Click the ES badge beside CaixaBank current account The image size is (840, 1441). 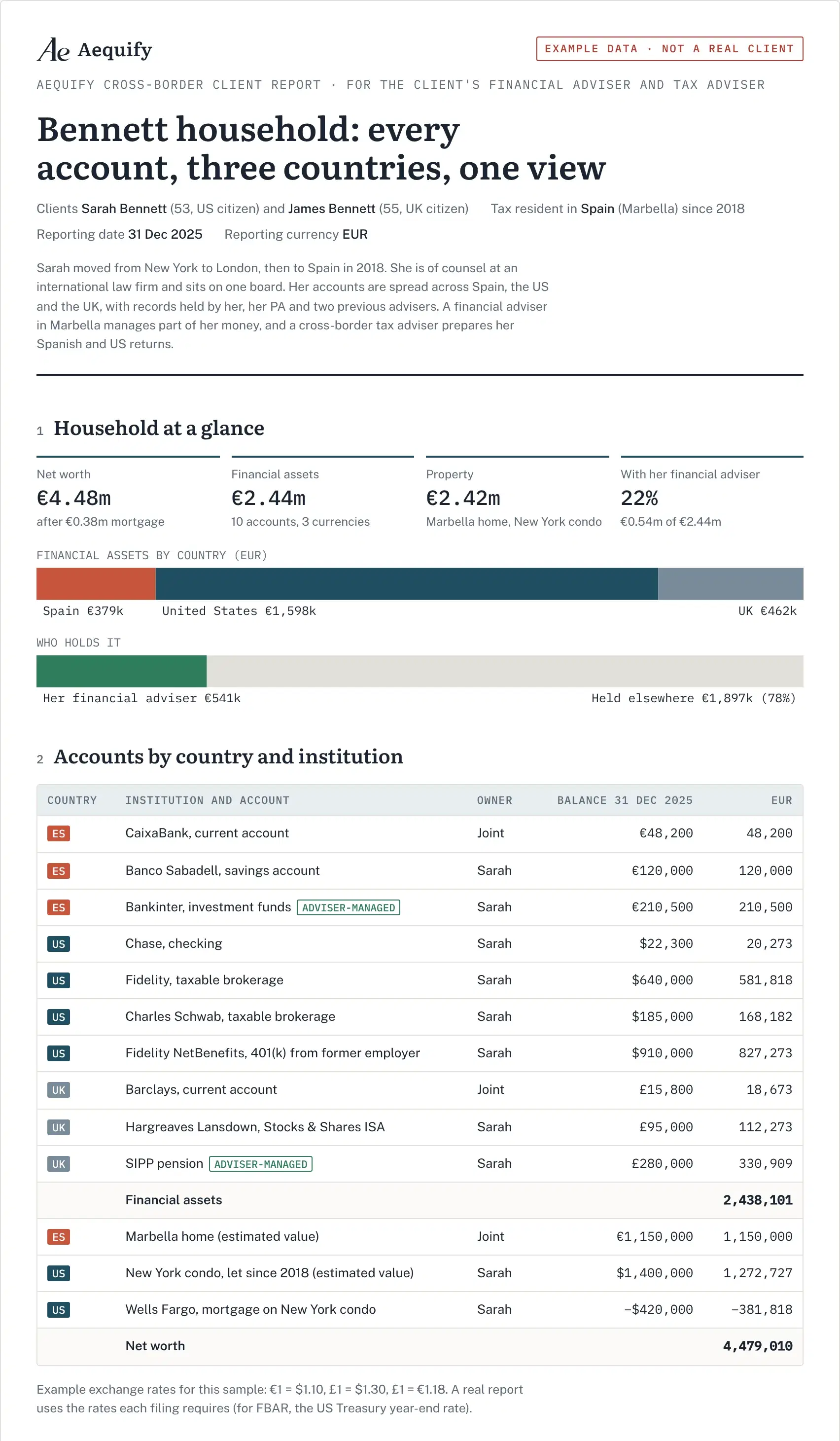pyautogui.click(x=58, y=833)
